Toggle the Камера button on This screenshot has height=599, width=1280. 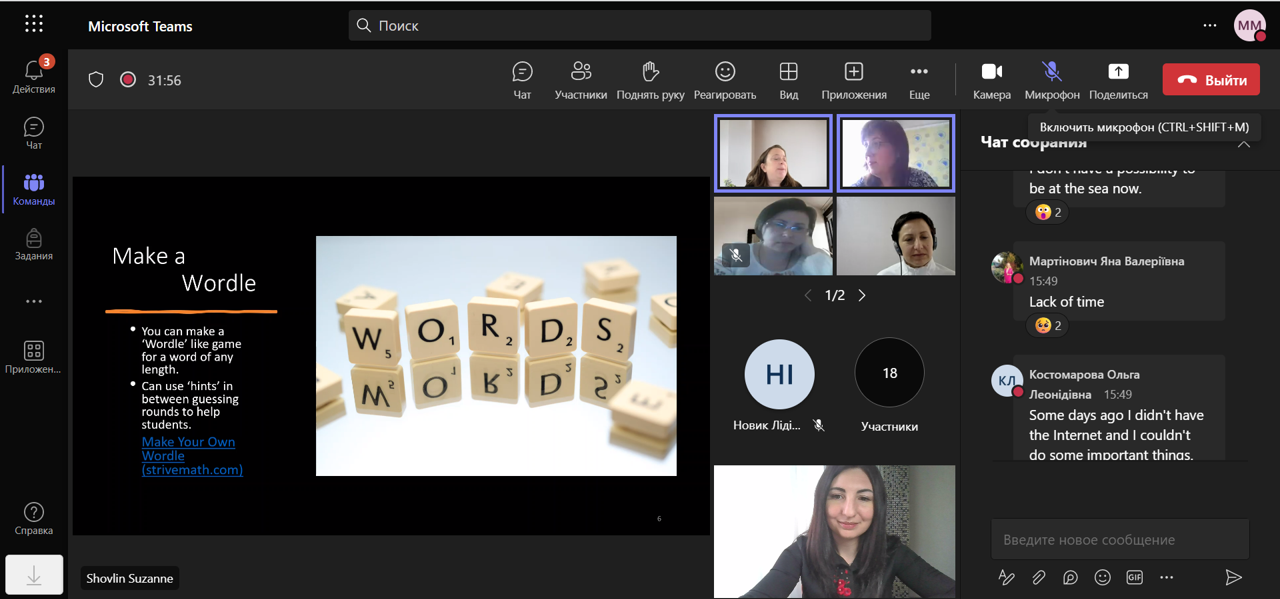(x=992, y=80)
